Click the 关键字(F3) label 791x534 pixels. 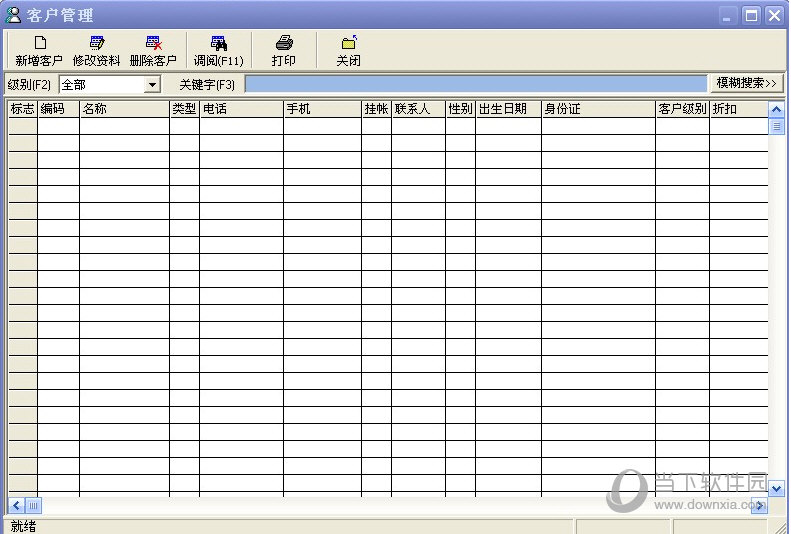tap(207, 85)
